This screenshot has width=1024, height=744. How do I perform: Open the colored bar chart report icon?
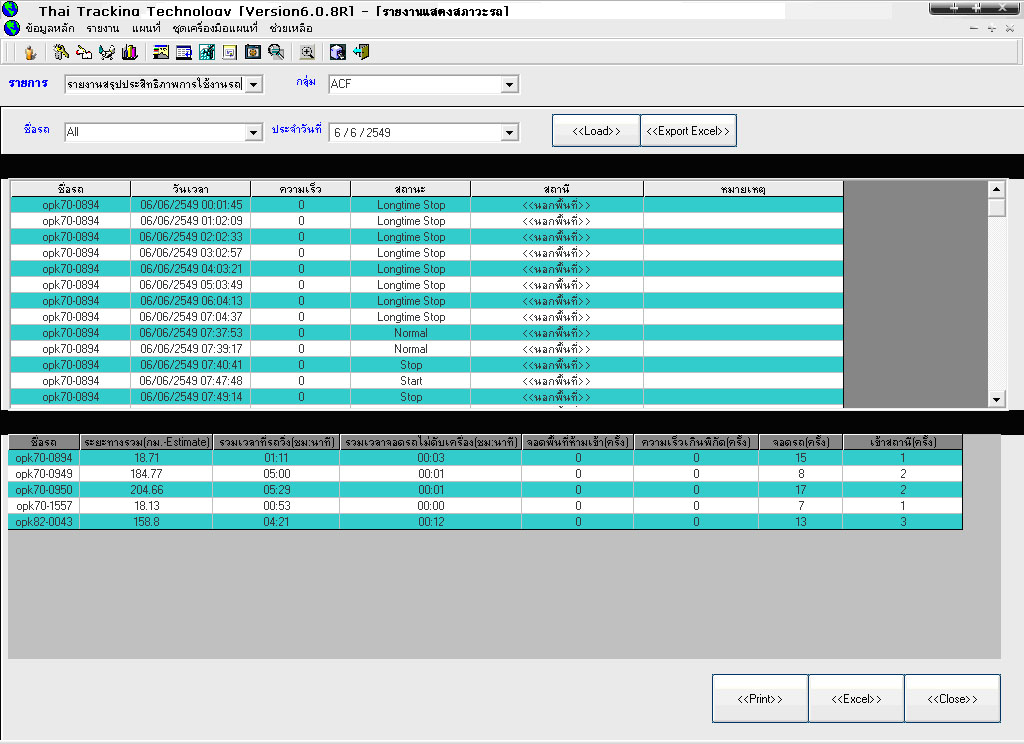click(130, 52)
